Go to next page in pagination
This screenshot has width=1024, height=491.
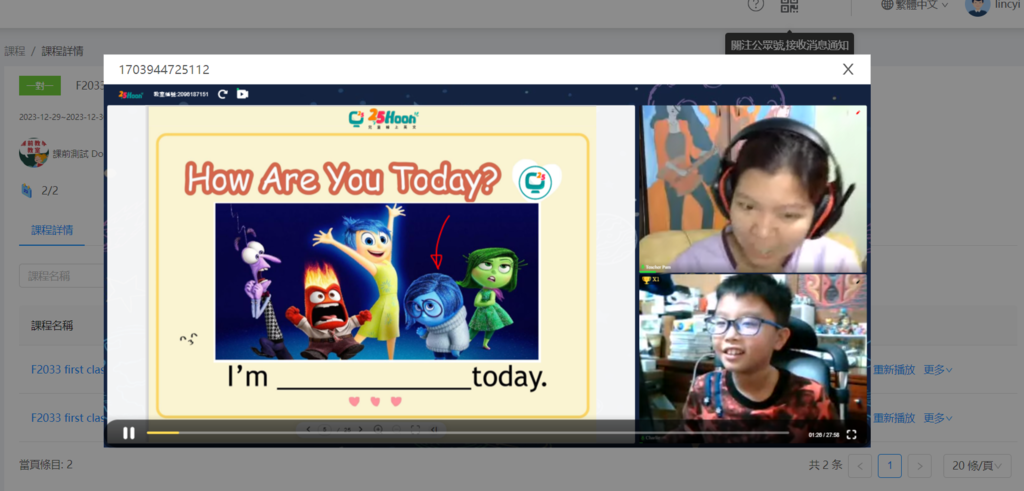920,466
